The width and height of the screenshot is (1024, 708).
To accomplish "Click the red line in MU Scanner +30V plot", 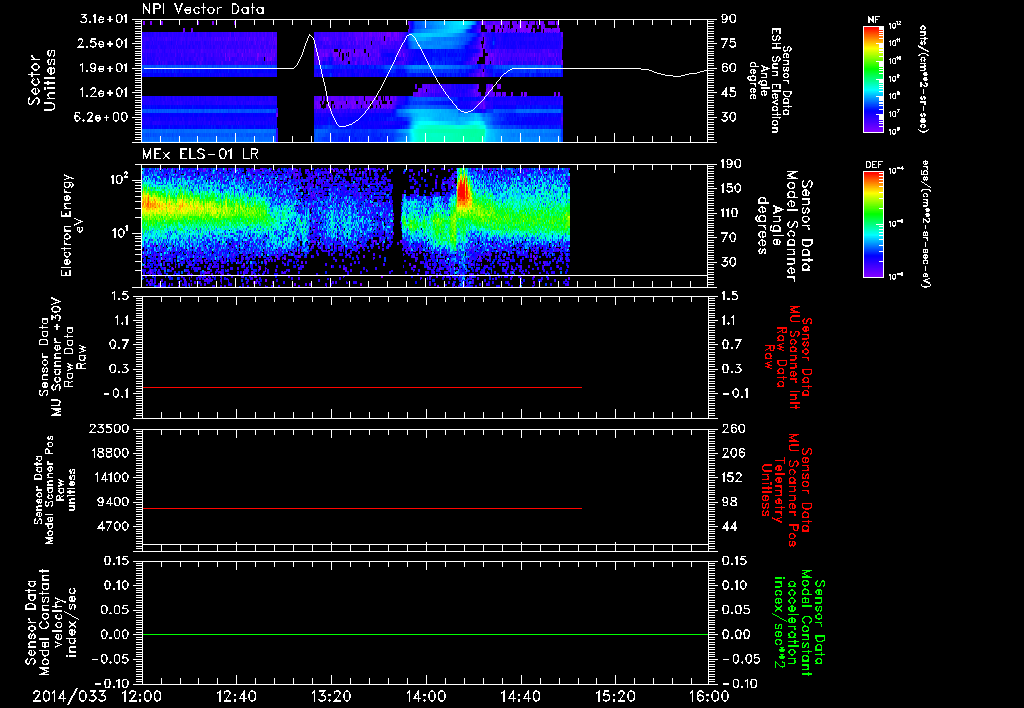I will point(361,388).
